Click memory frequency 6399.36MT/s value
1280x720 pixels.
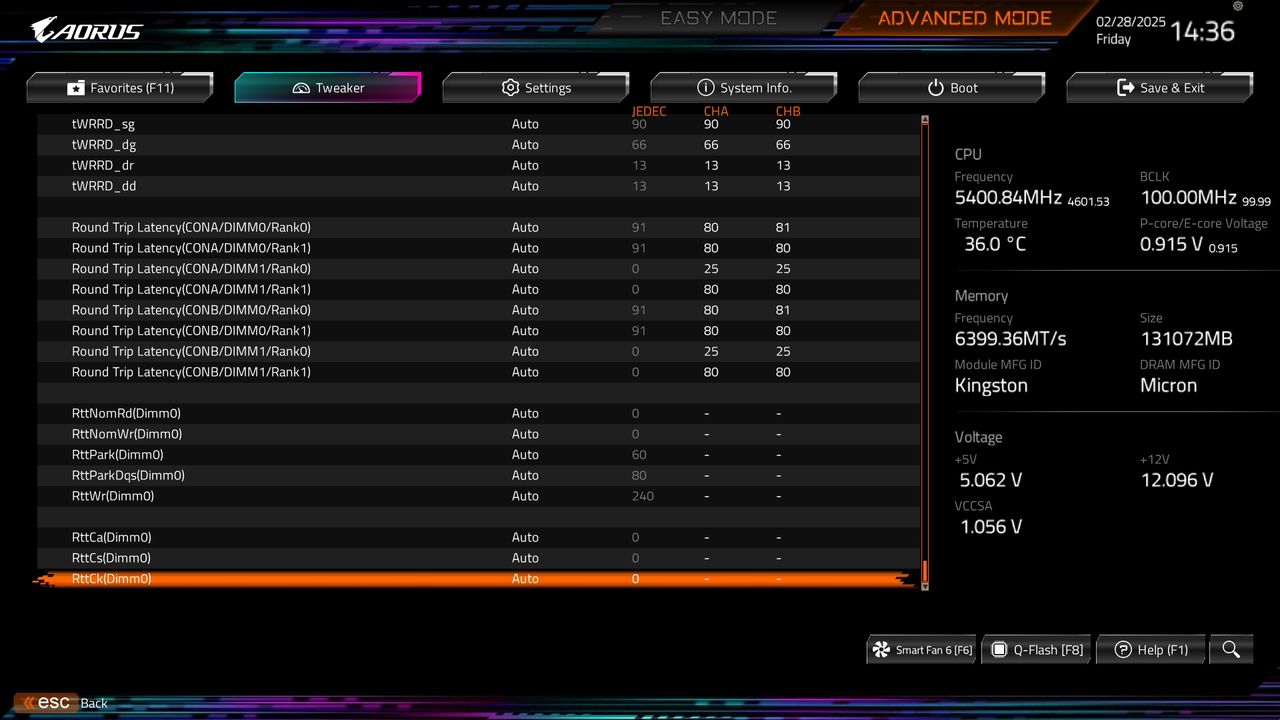tap(1010, 339)
